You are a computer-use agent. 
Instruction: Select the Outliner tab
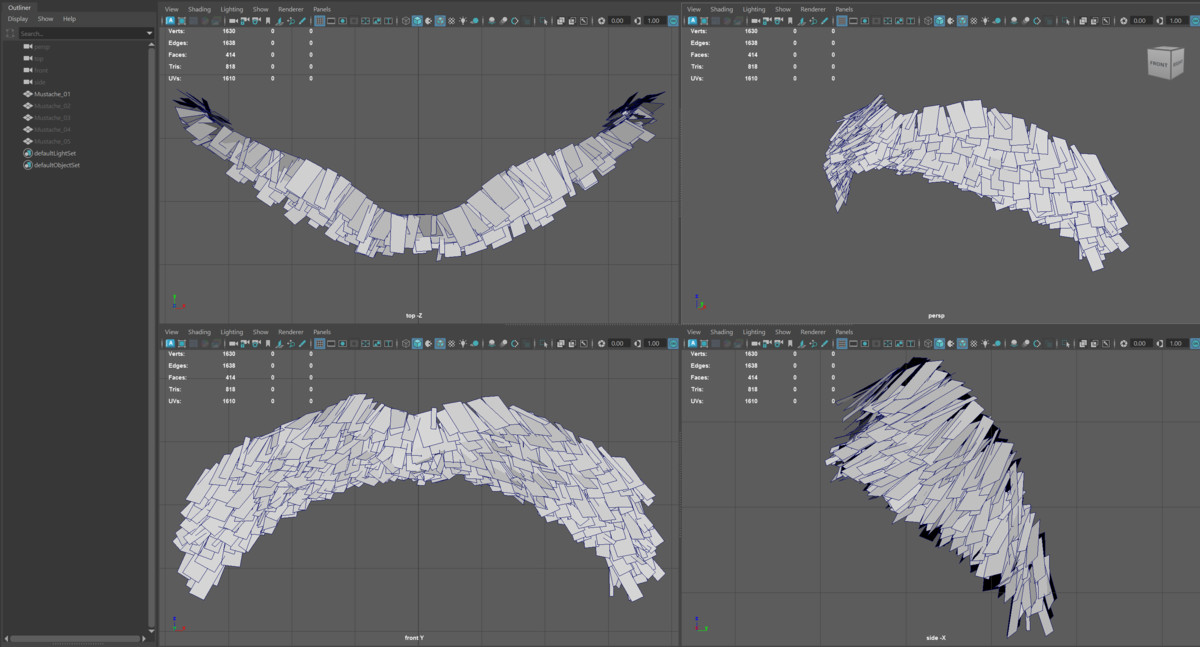click(19, 7)
